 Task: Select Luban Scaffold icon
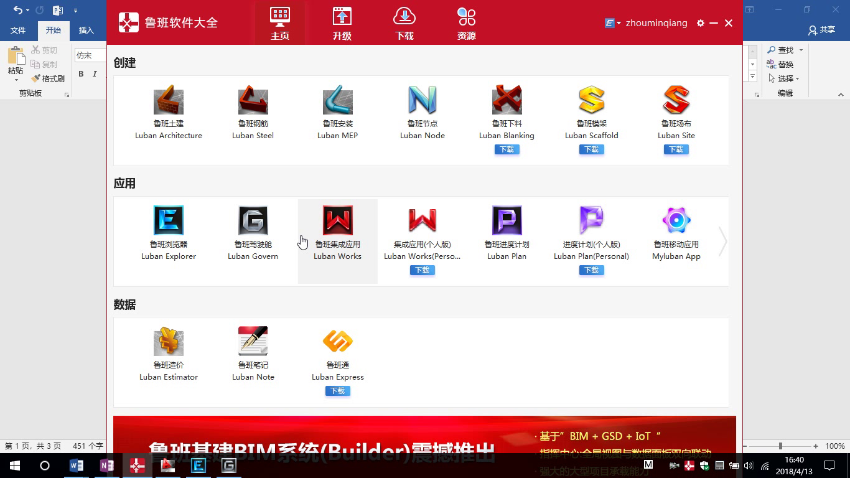[591, 100]
